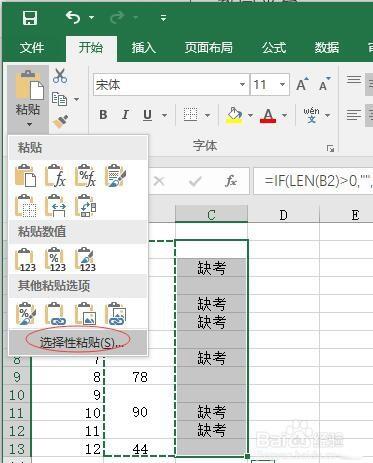Image resolution: width=373 pixels, height=463 pixels.
Task: Choose Paste No Borders option
Action: tap(26, 205)
